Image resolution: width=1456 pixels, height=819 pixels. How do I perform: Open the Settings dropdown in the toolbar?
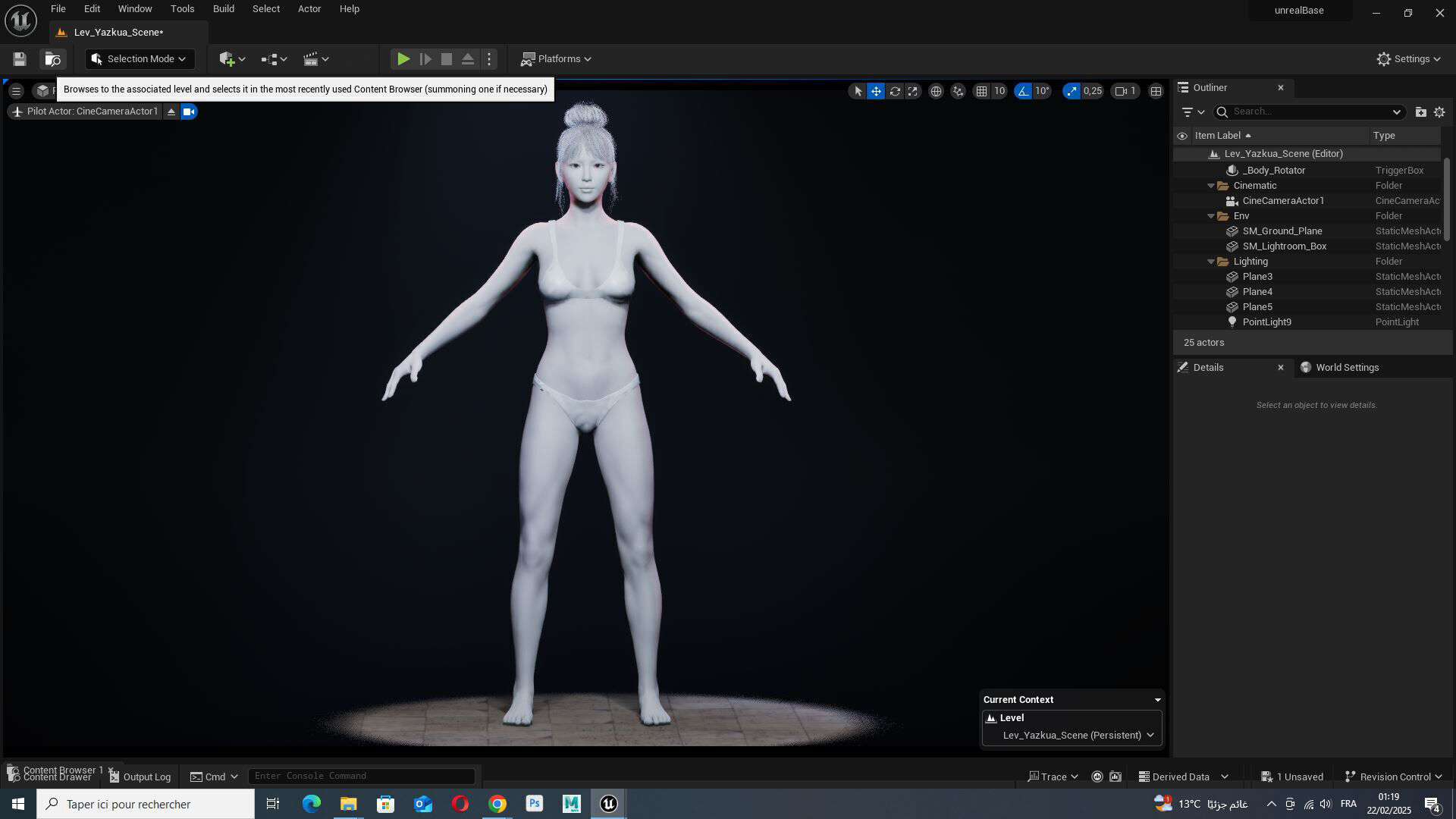1409,59
